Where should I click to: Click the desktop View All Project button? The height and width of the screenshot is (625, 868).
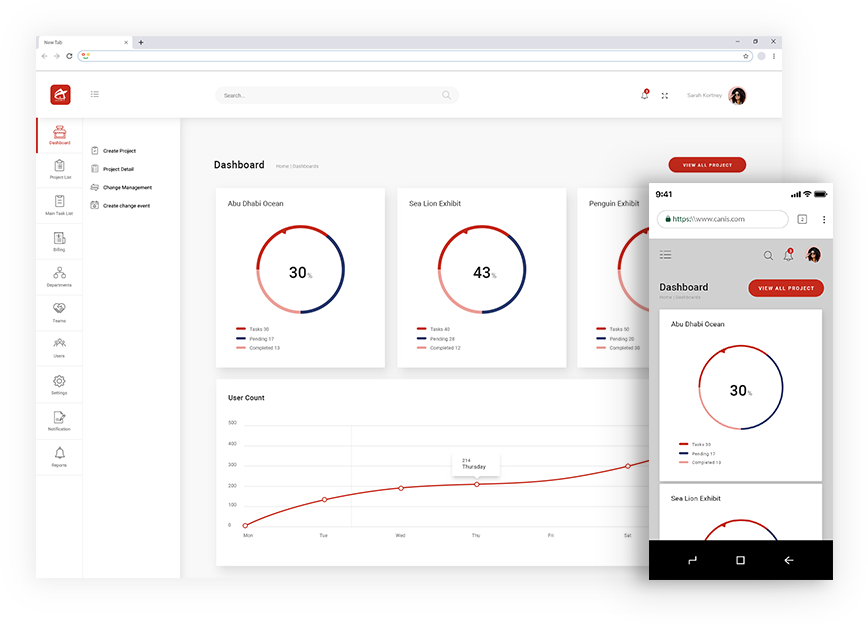tap(707, 165)
